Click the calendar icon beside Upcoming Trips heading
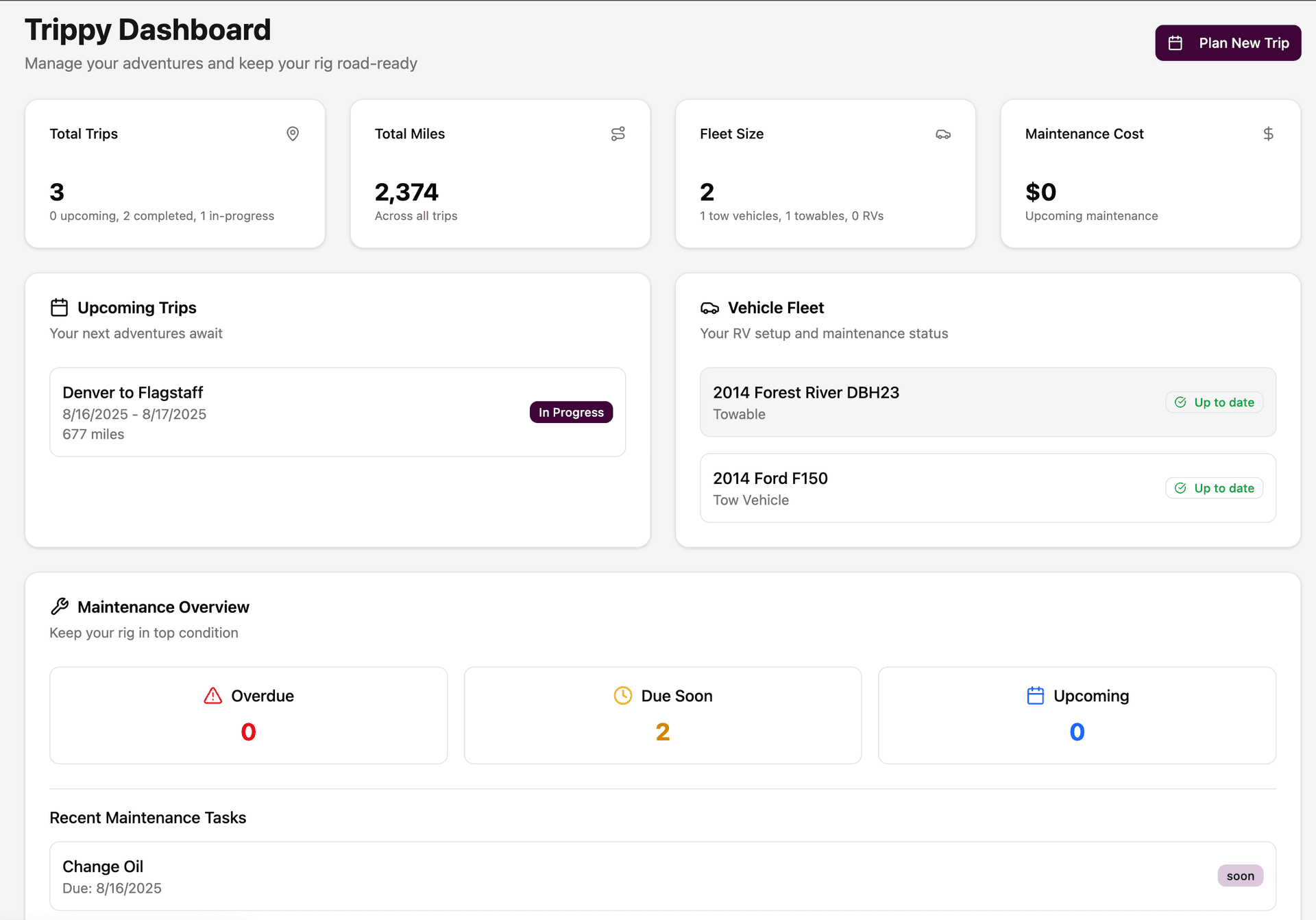 pyautogui.click(x=60, y=307)
